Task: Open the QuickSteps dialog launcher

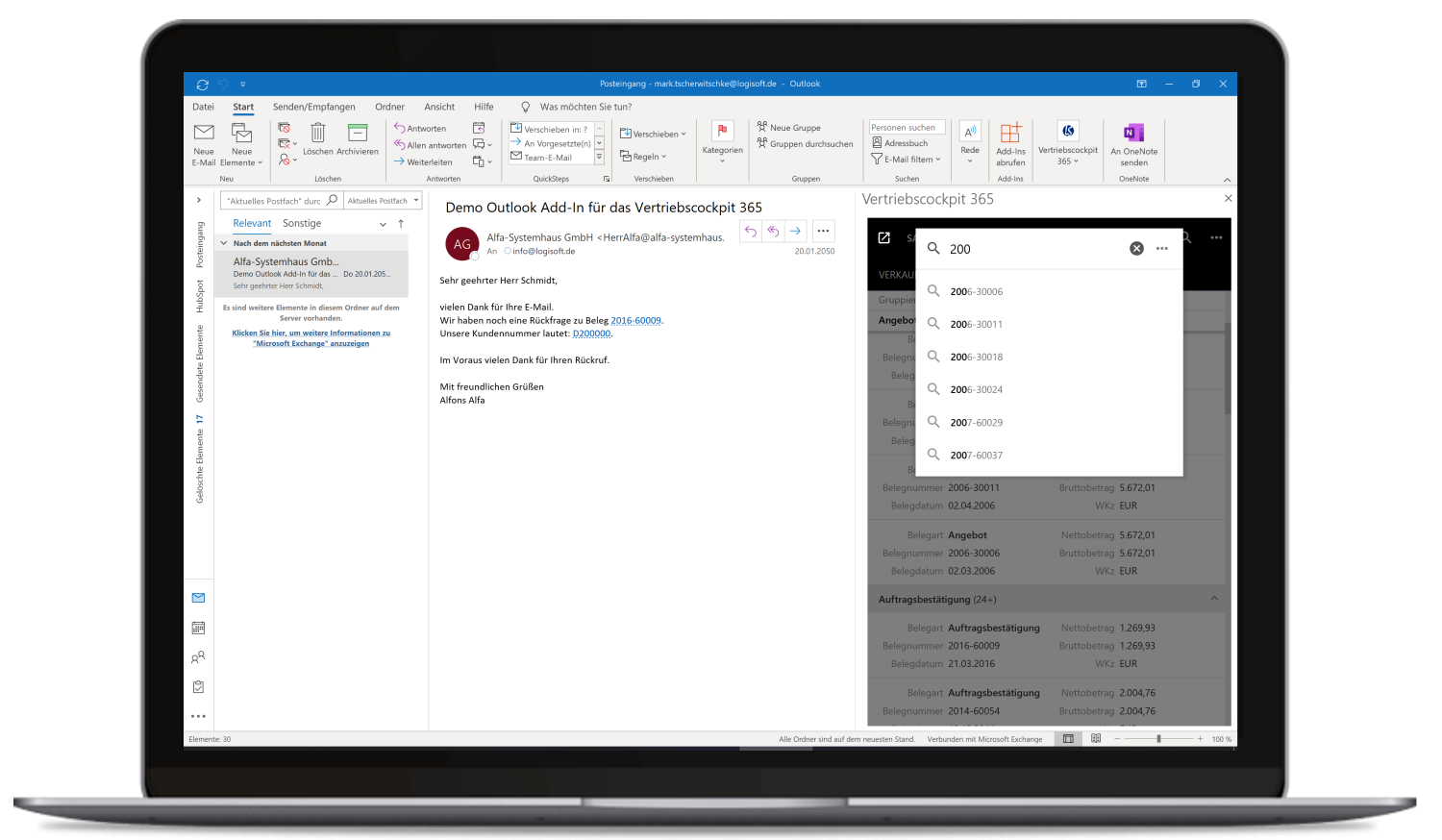Action: pos(607,179)
